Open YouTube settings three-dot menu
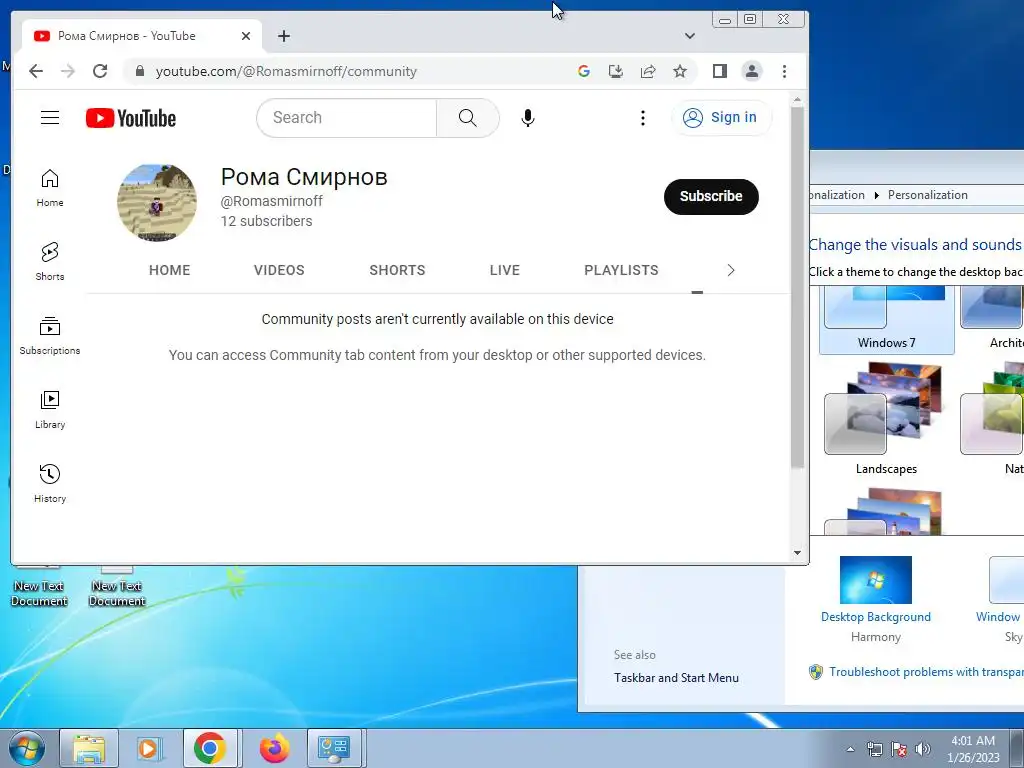Image resolution: width=1024 pixels, height=768 pixels. [643, 118]
